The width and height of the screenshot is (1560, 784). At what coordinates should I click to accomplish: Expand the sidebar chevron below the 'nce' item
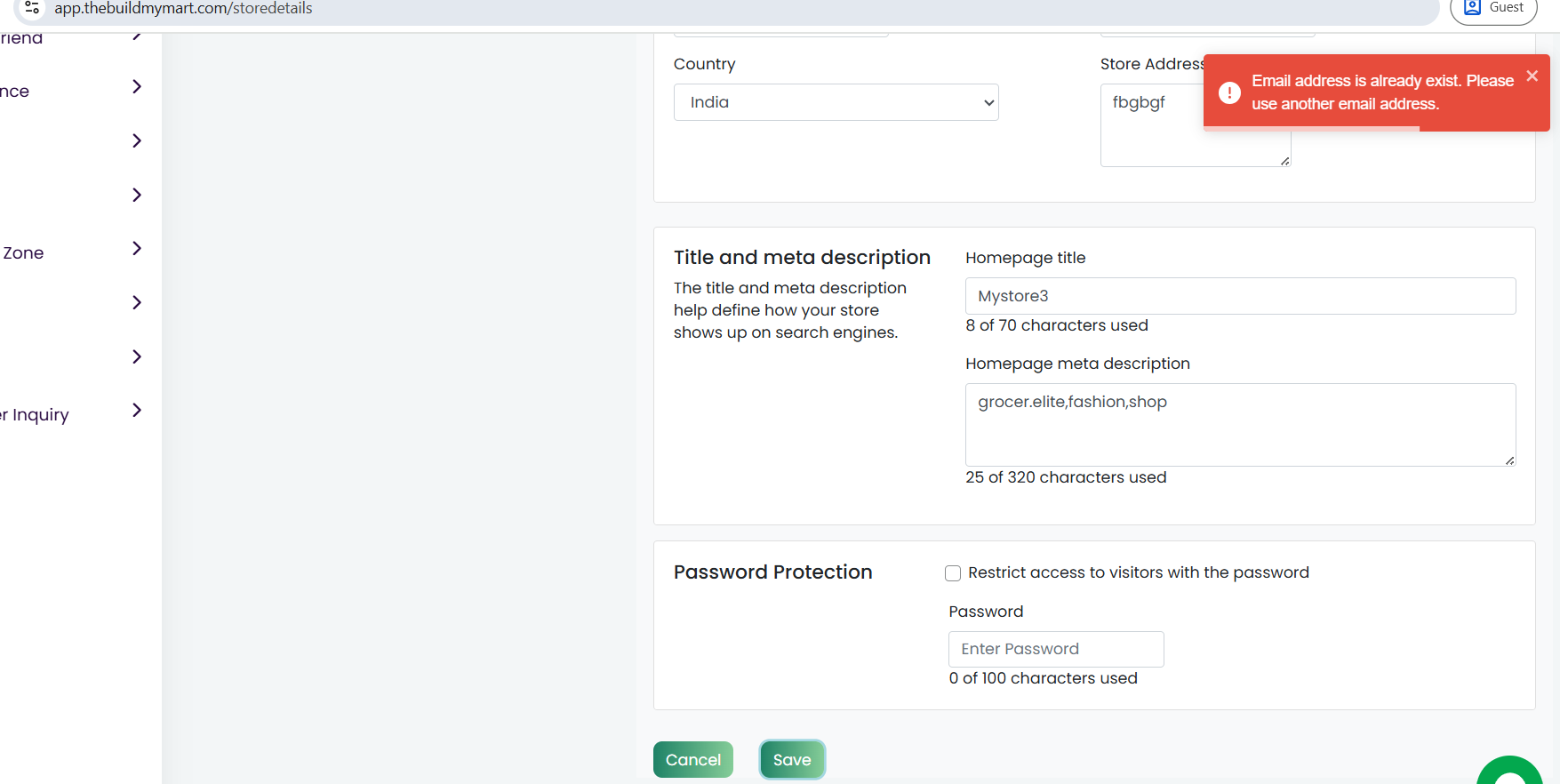coord(136,140)
